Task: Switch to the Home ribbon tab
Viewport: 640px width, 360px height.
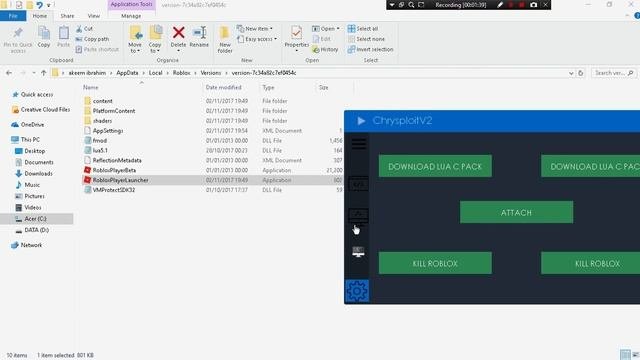Action: pos(40,16)
